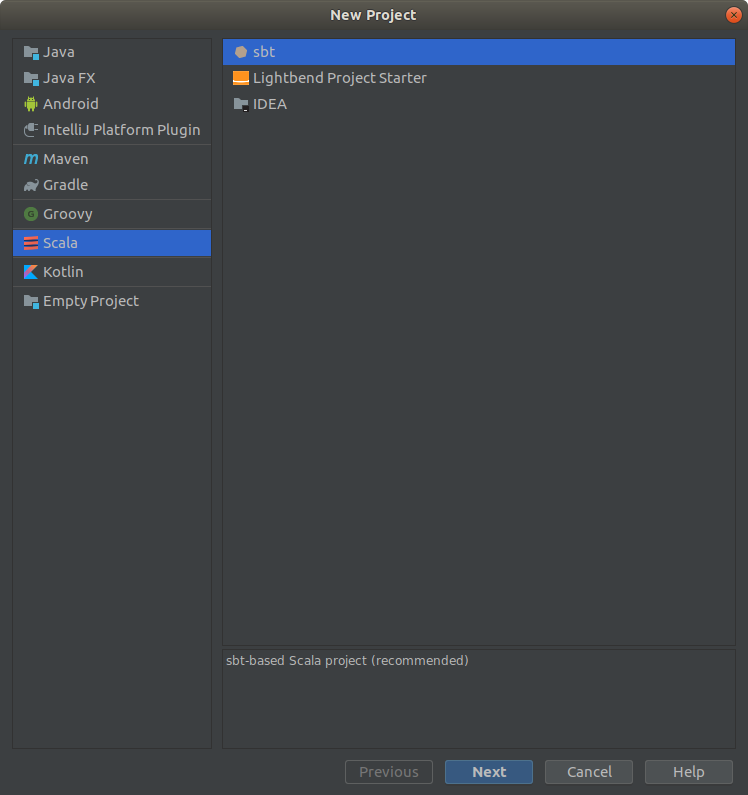Select Java project type label
The image size is (748, 795).
pos(59,52)
